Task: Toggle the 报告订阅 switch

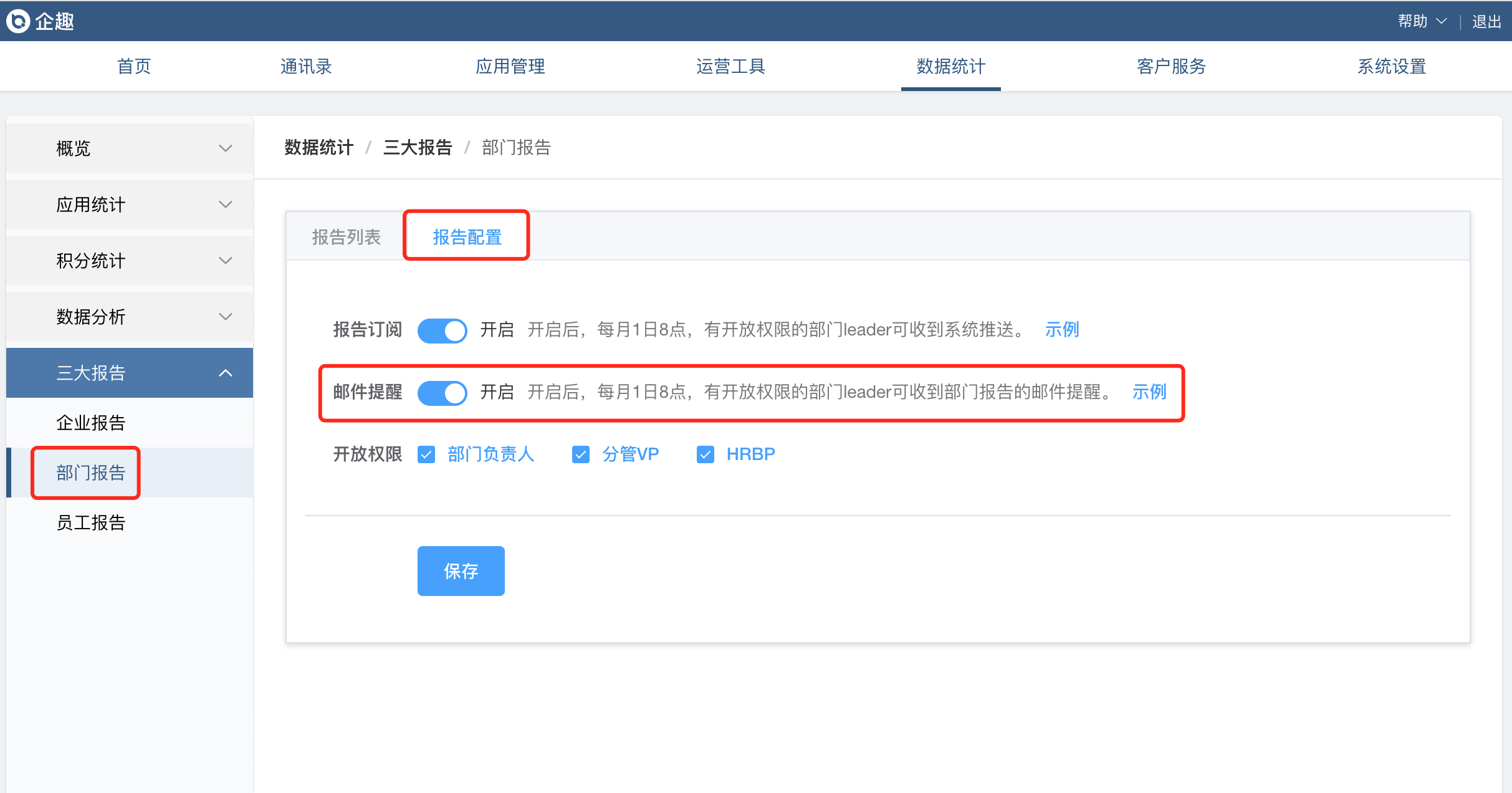Action: point(442,330)
